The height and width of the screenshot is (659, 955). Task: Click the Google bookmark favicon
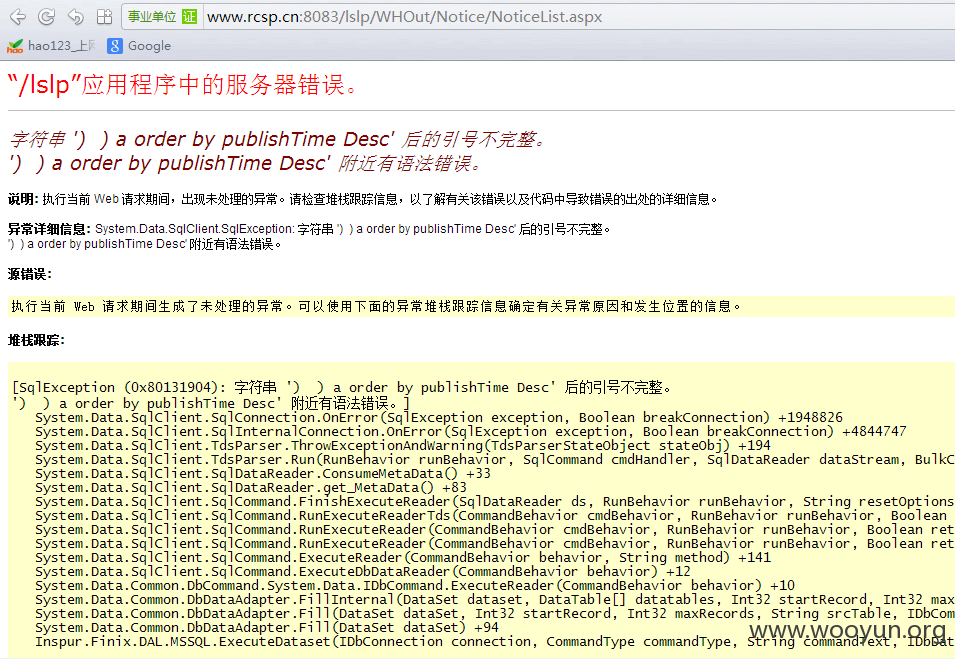pyautogui.click(x=115, y=46)
